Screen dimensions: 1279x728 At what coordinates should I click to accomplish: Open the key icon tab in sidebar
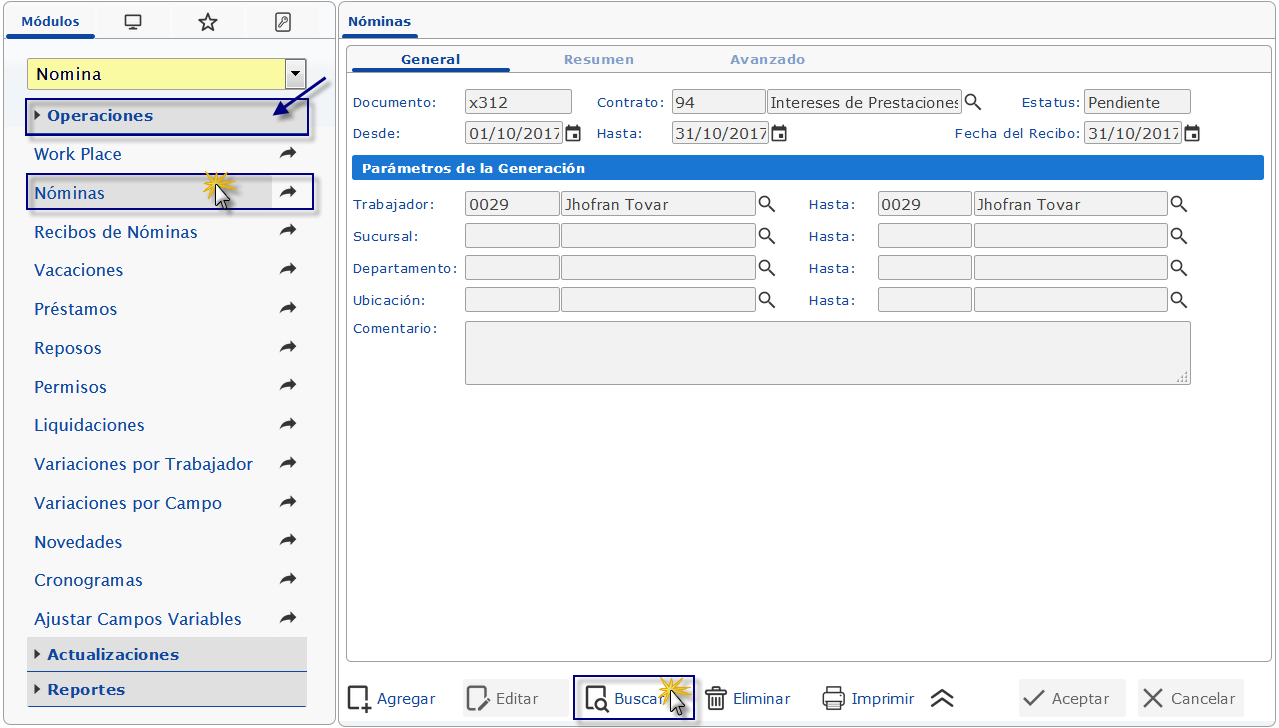[283, 22]
